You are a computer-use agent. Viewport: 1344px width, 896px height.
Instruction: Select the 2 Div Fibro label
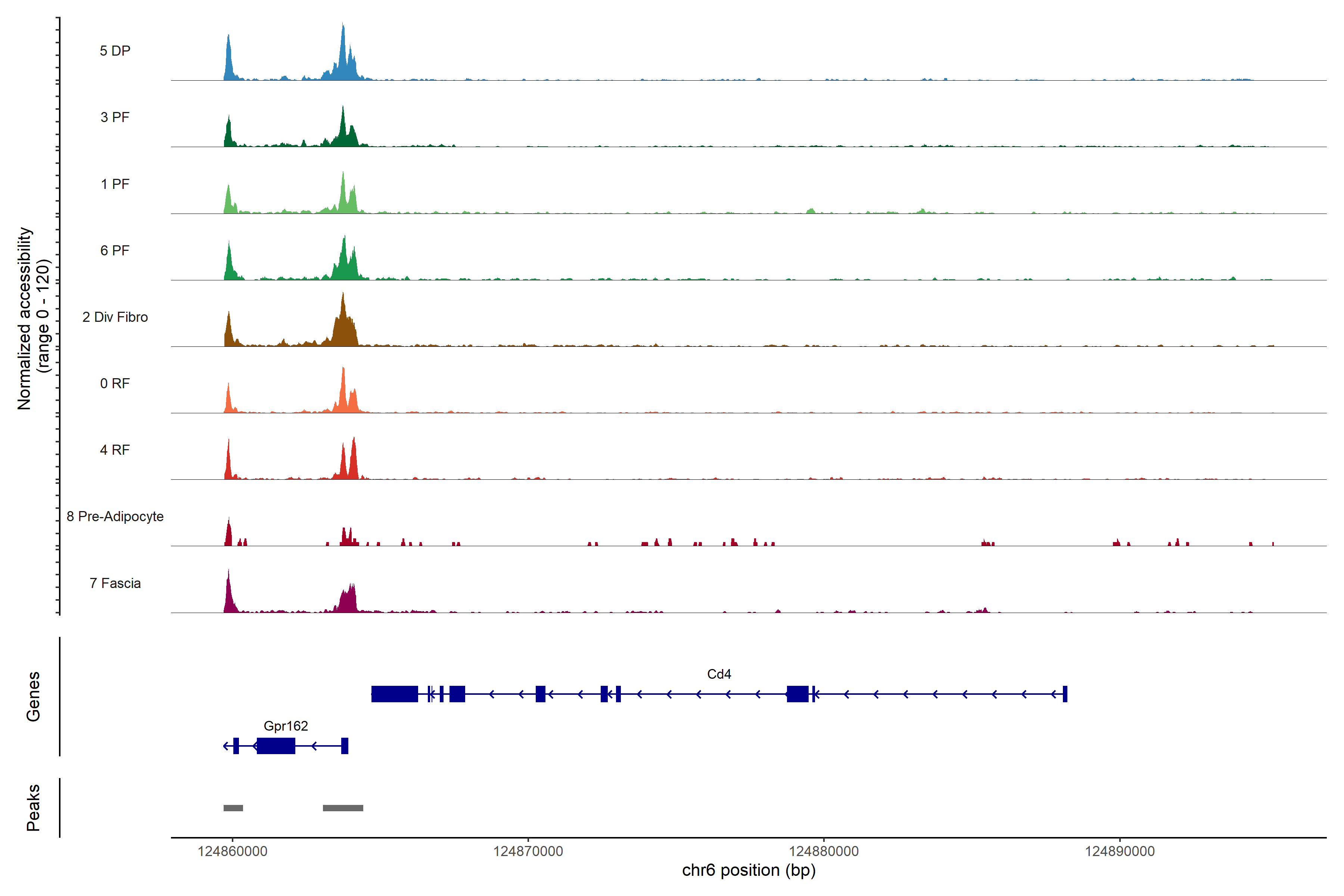click(x=115, y=317)
